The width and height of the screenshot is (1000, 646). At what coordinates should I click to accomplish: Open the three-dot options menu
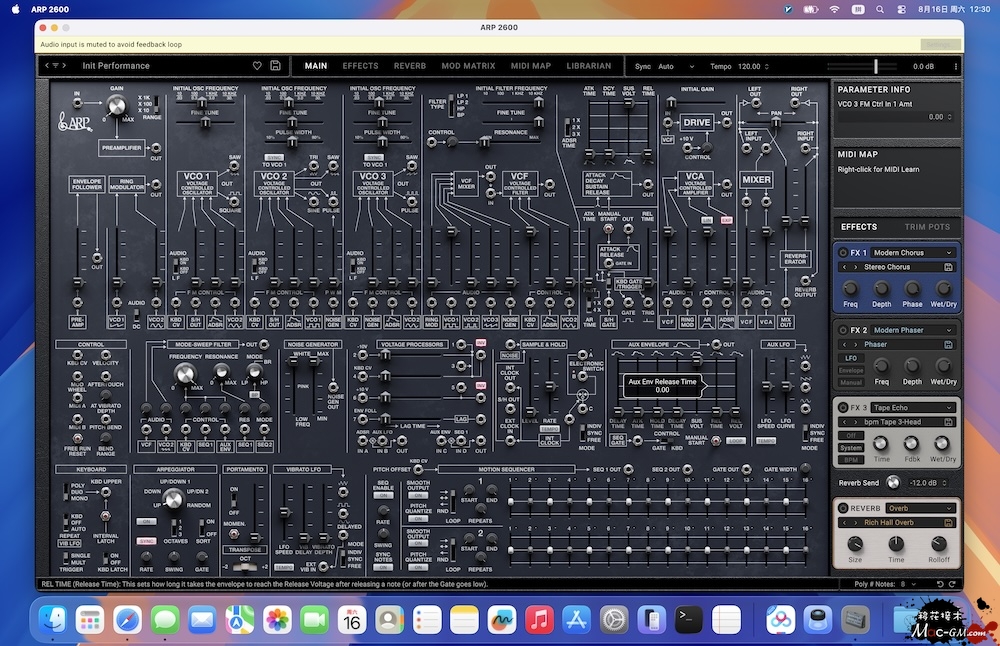[955, 66]
